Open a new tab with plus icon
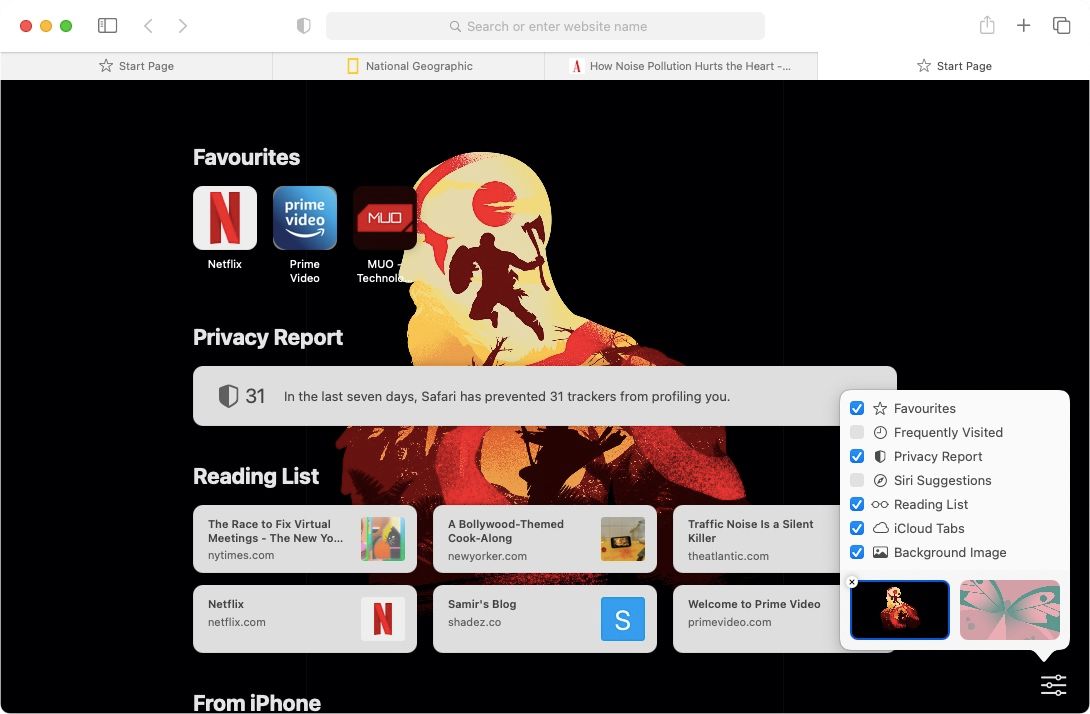 coord(1023,26)
